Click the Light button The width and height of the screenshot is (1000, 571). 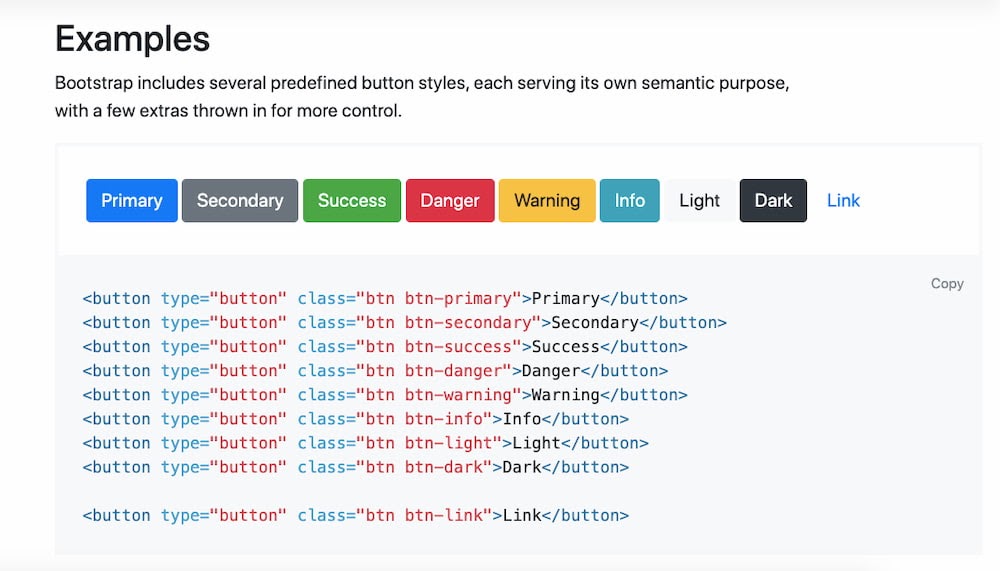coord(700,200)
